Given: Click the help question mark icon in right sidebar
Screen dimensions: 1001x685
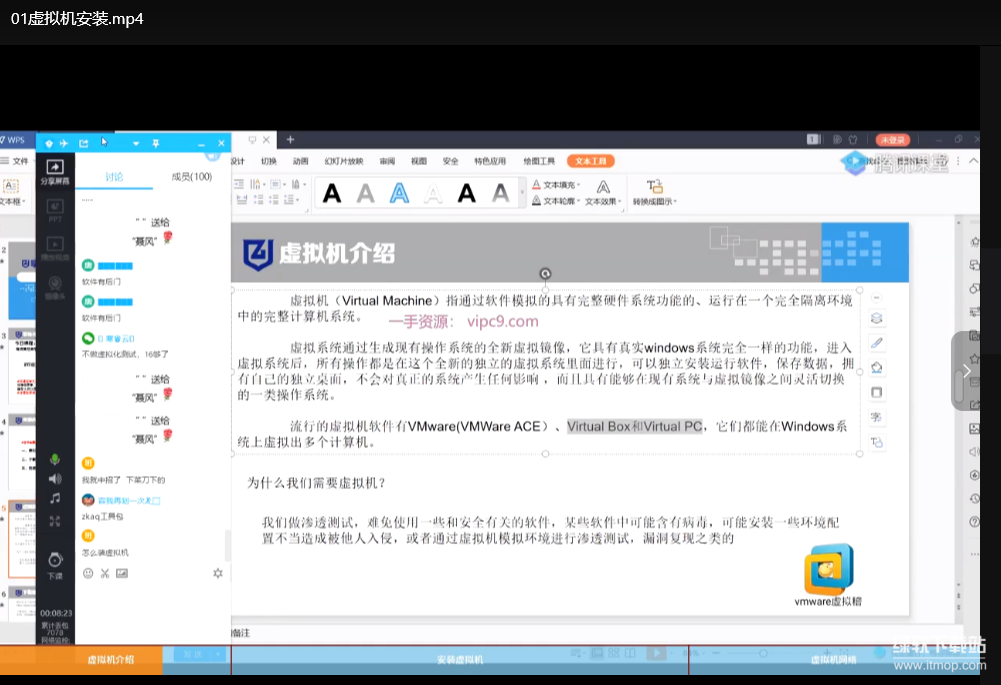Looking at the screenshot, I should point(974,522).
